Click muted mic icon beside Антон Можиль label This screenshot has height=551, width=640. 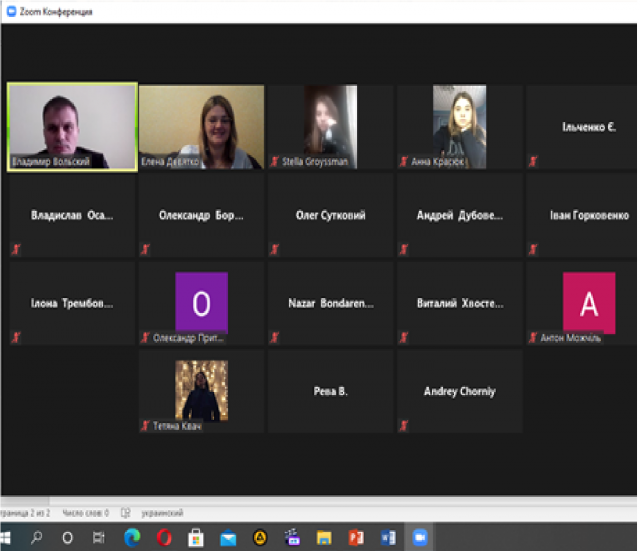pos(533,338)
